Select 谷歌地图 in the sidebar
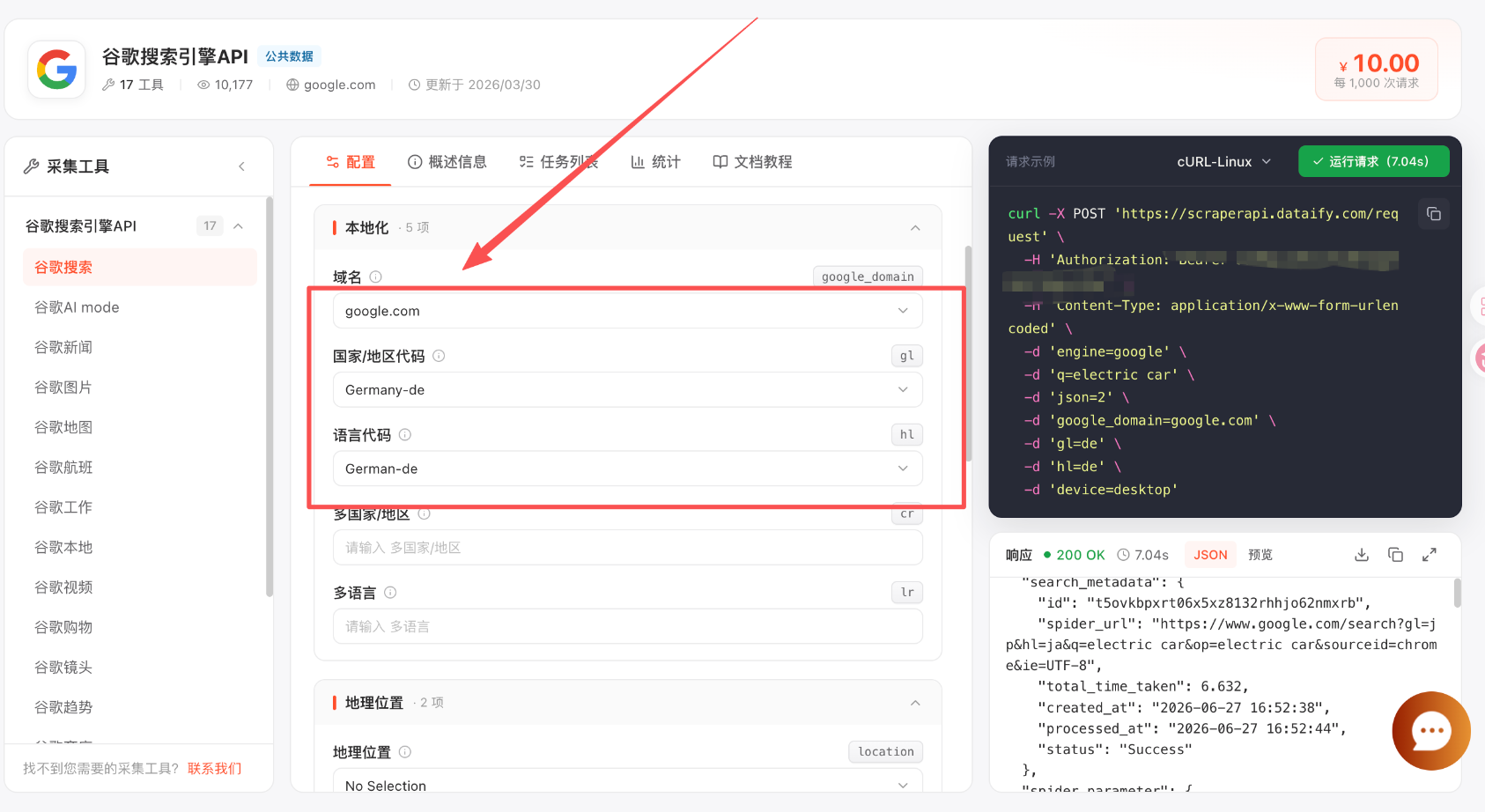Viewport: 1485px width, 812px height. pos(140,427)
